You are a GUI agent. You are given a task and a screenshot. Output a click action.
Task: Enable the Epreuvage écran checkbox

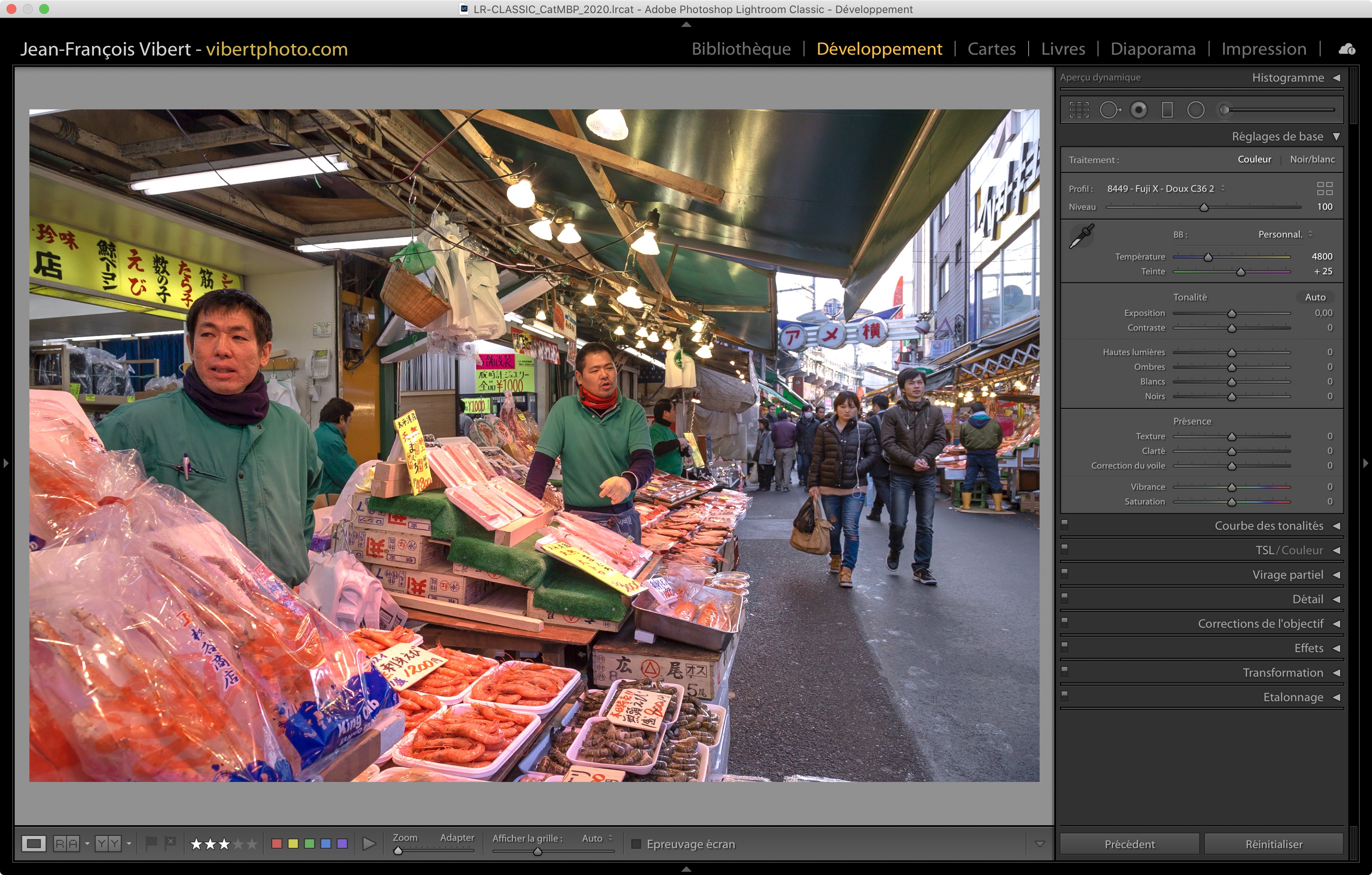click(637, 844)
